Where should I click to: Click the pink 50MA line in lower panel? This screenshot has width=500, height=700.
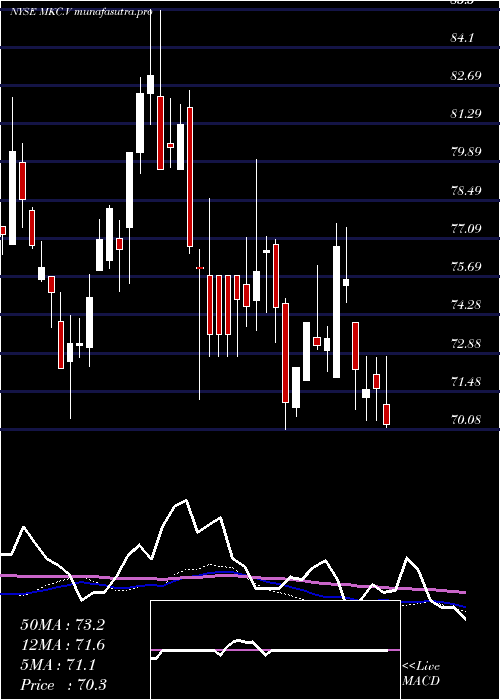click(x=232, y=575)
